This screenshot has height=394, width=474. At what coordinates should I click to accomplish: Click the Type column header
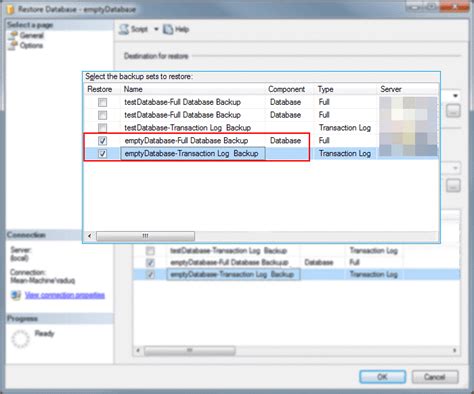(x=325, y=89)
